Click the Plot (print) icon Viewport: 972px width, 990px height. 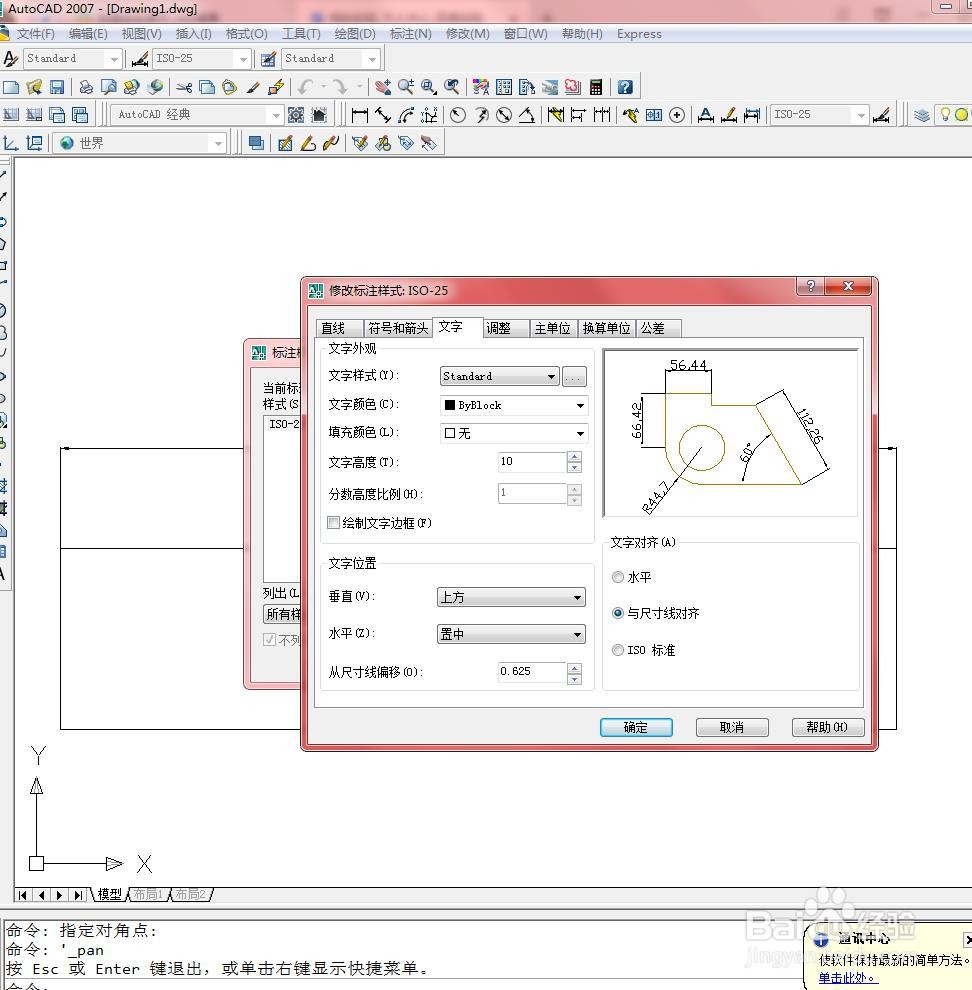pos(86,88)
